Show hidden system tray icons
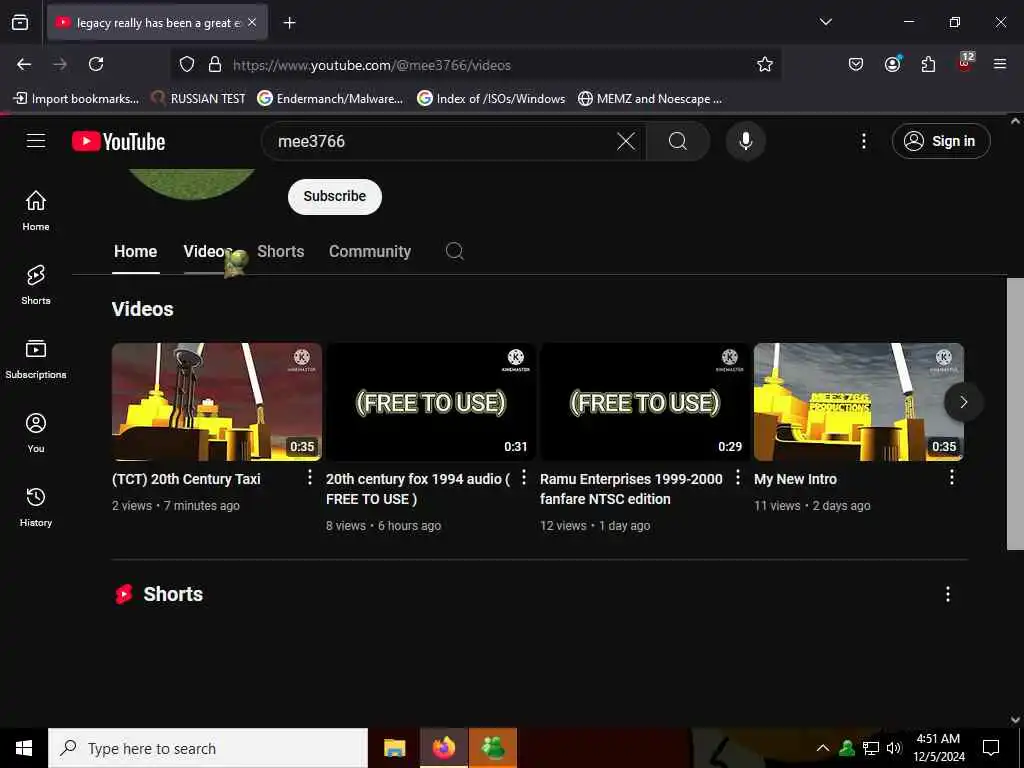 (x=823, y=748)
